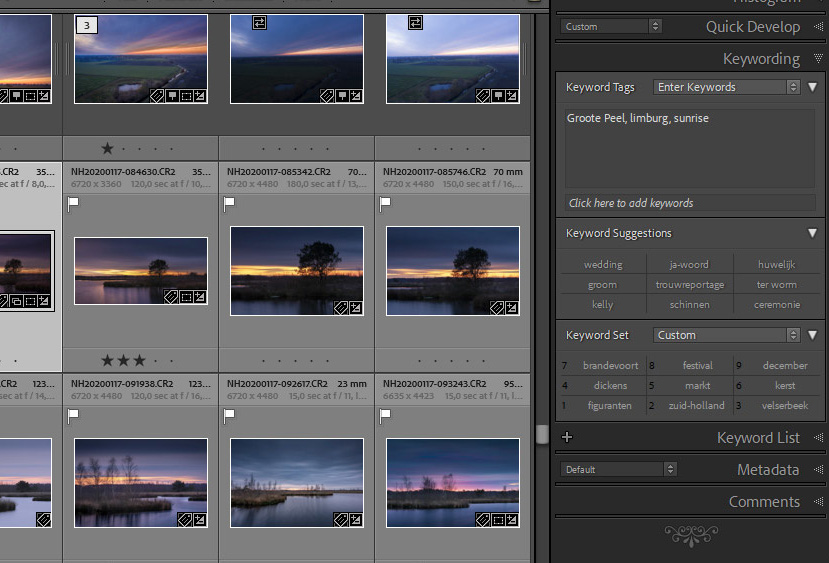829x563 pixels.
Task: Click sync badge on aerial photo above NH20200117-085746.CR2
Action: pyautogui.click(x=415, y=23)
